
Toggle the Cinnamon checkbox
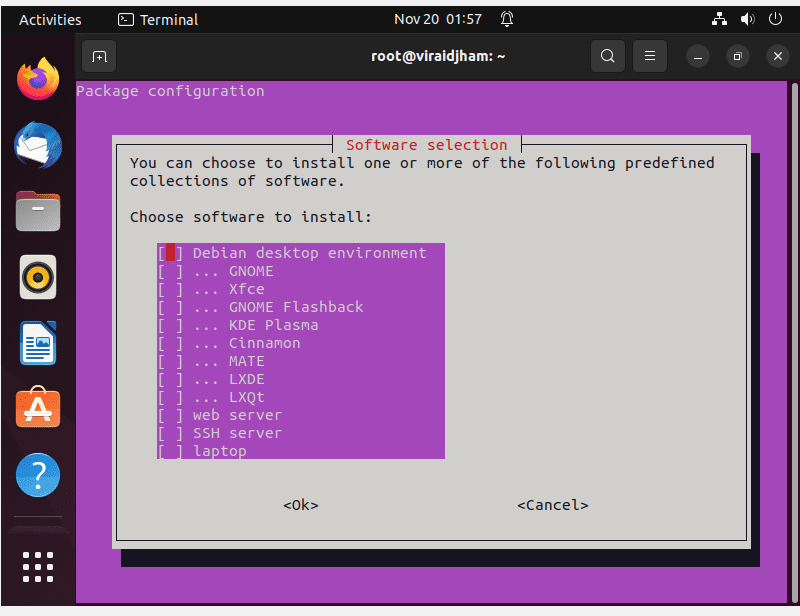click(170, 343)
